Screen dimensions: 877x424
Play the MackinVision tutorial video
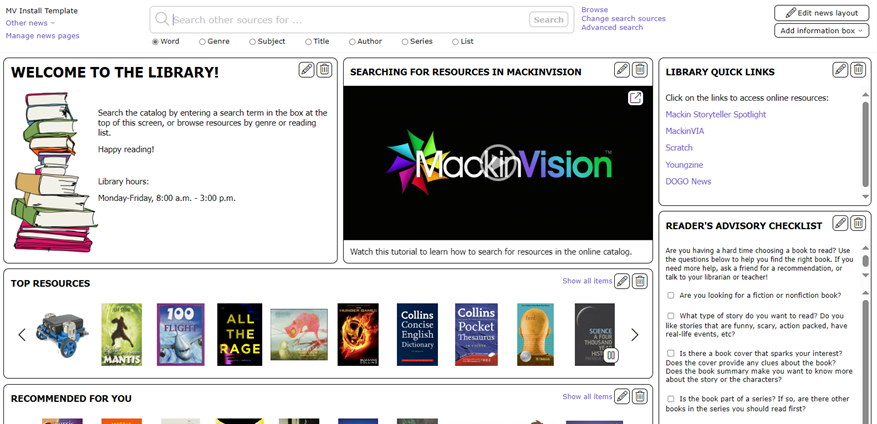[x=496, y=162]
